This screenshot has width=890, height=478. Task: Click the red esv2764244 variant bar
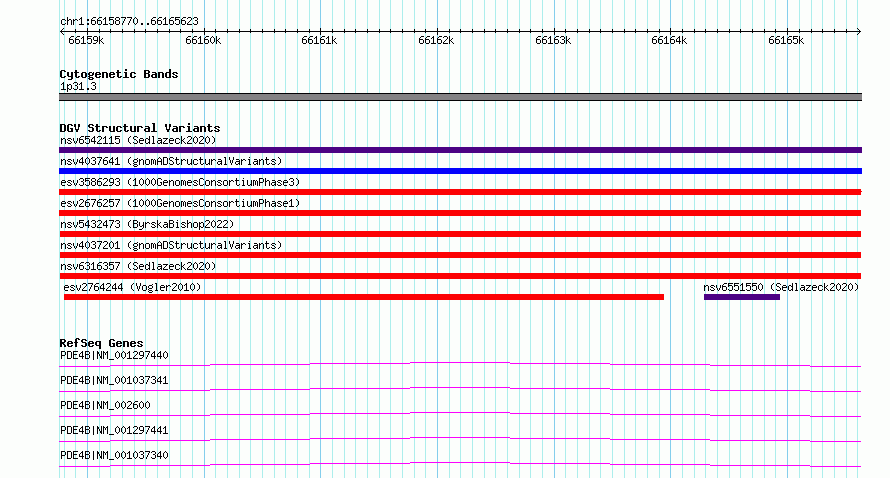point(364,297)
